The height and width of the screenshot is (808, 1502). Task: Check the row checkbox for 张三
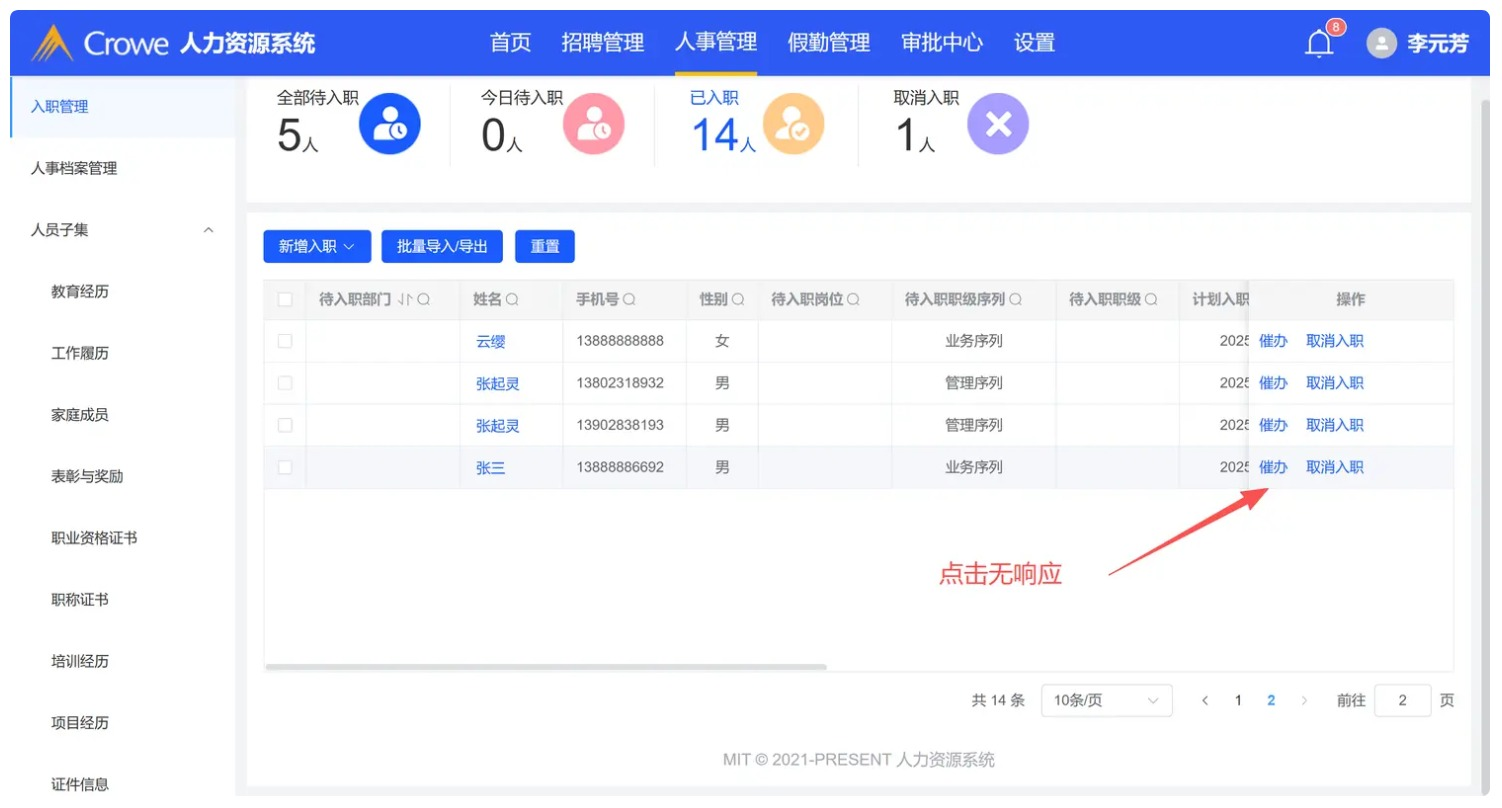pyautogui.click(x=285, y=467)
